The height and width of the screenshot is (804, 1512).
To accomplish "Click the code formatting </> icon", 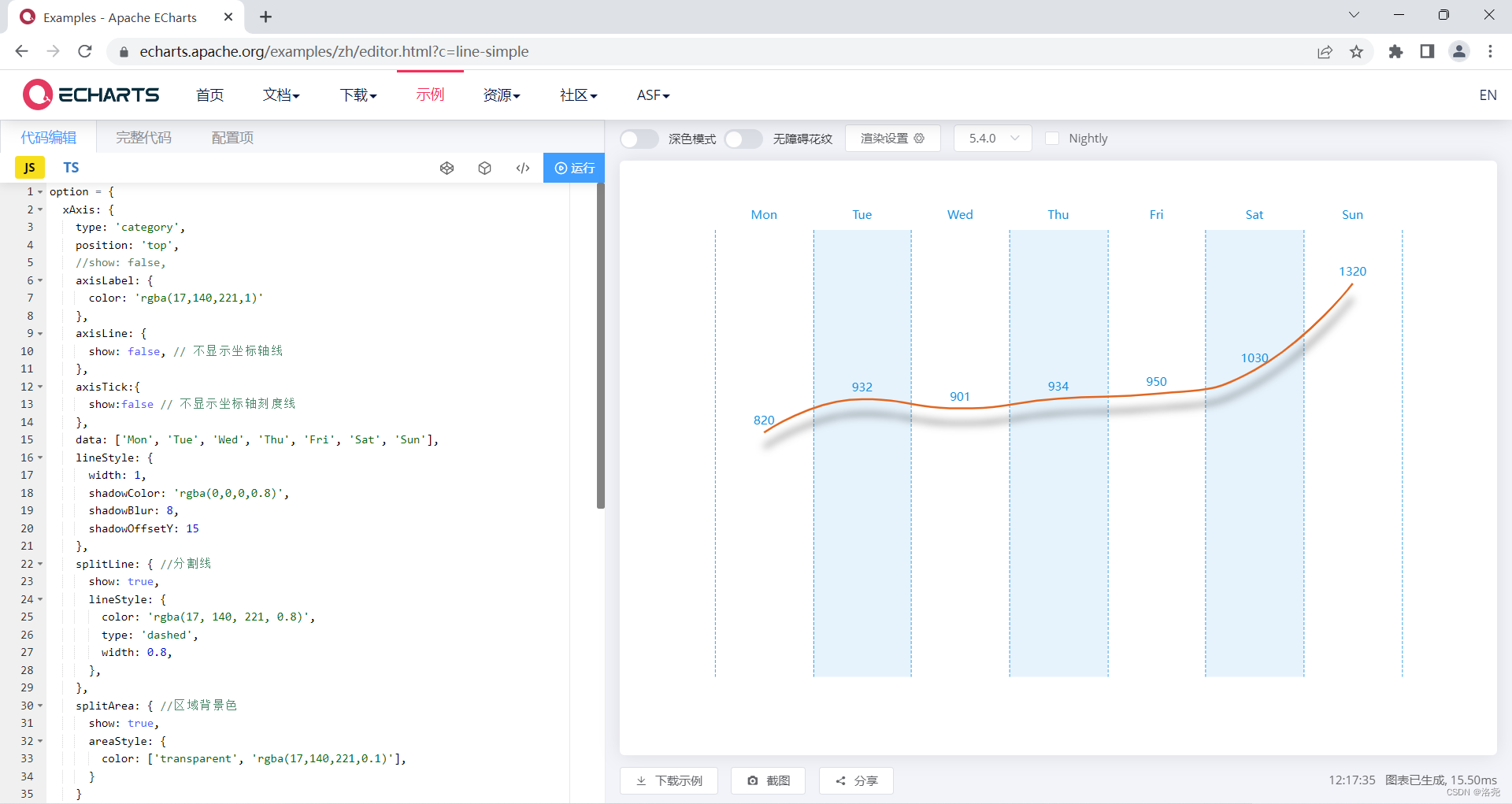I will [x=523, y=168].
